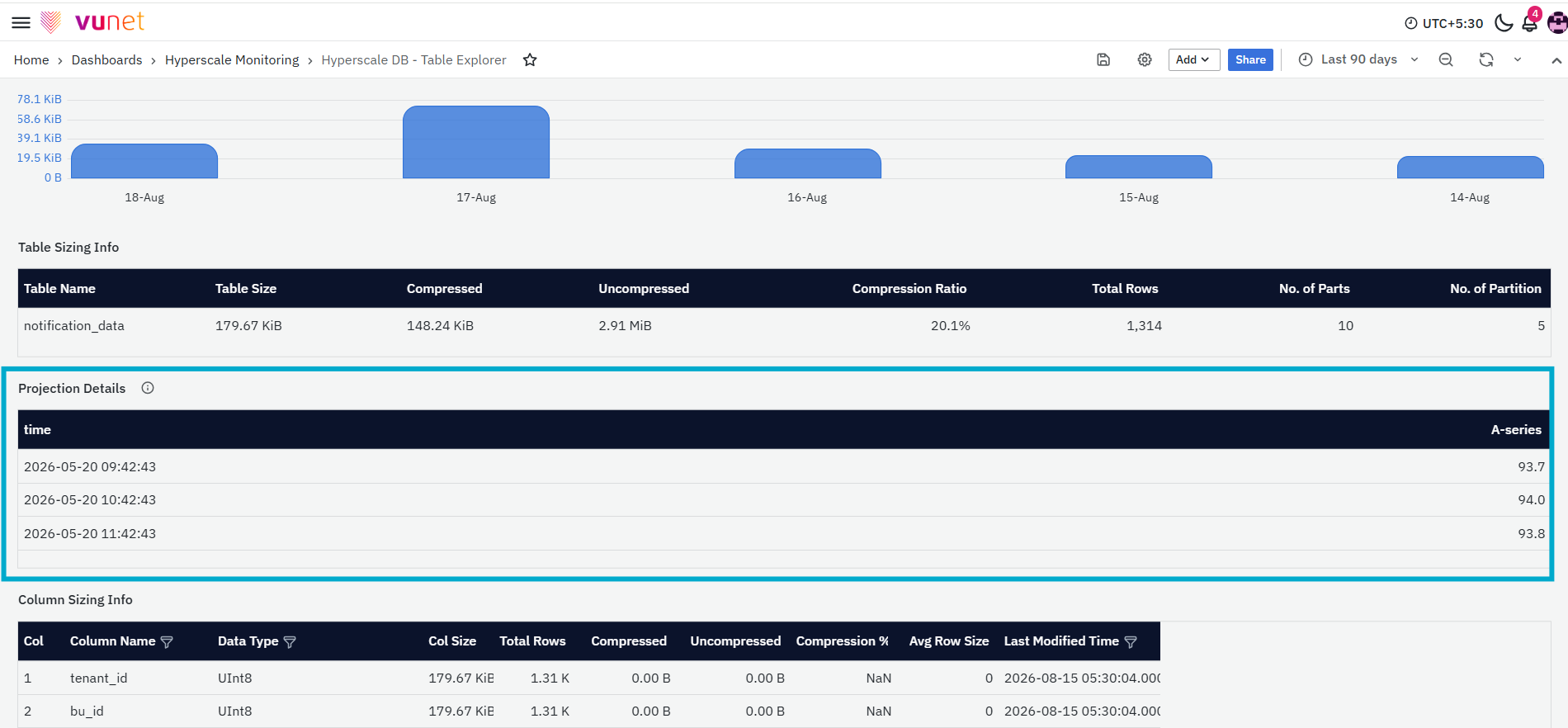Open dashboard settings gear
This screenshot has height=728, width=1568.
(x=1145, y=59)
